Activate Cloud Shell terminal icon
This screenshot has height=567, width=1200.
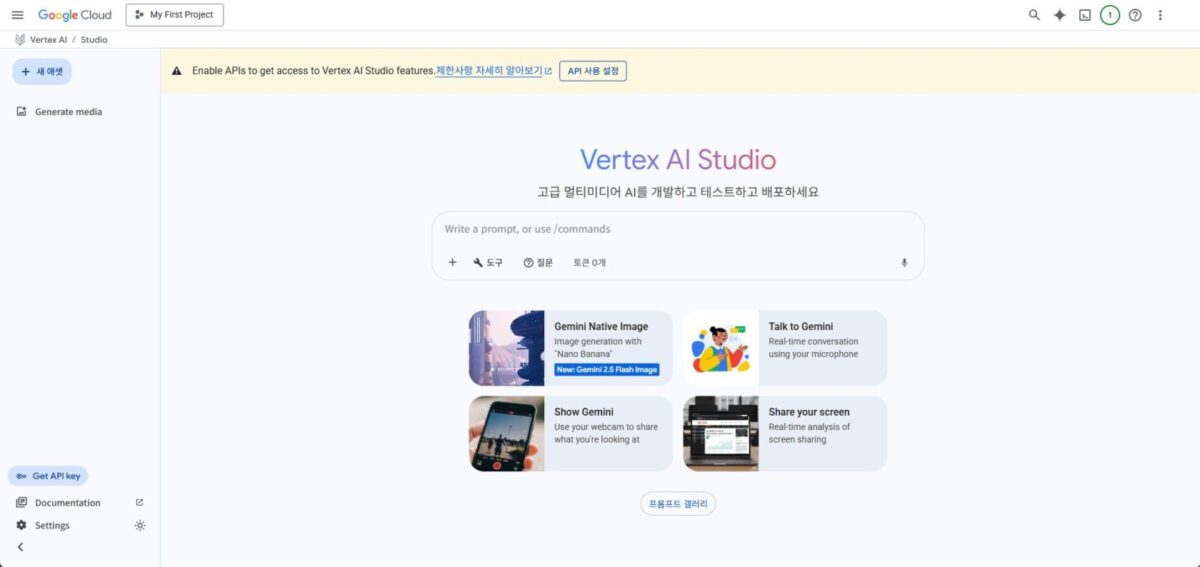pyautogui.click(x=1085, y=15)
